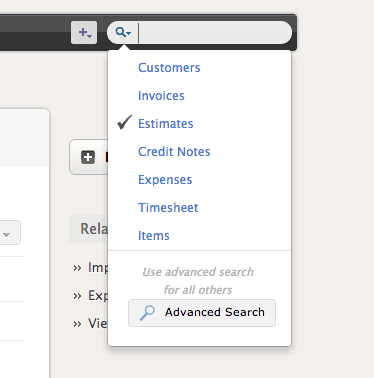Open the quick-create plus dropdown button
The image size is (374, 378).
point(84,33)
